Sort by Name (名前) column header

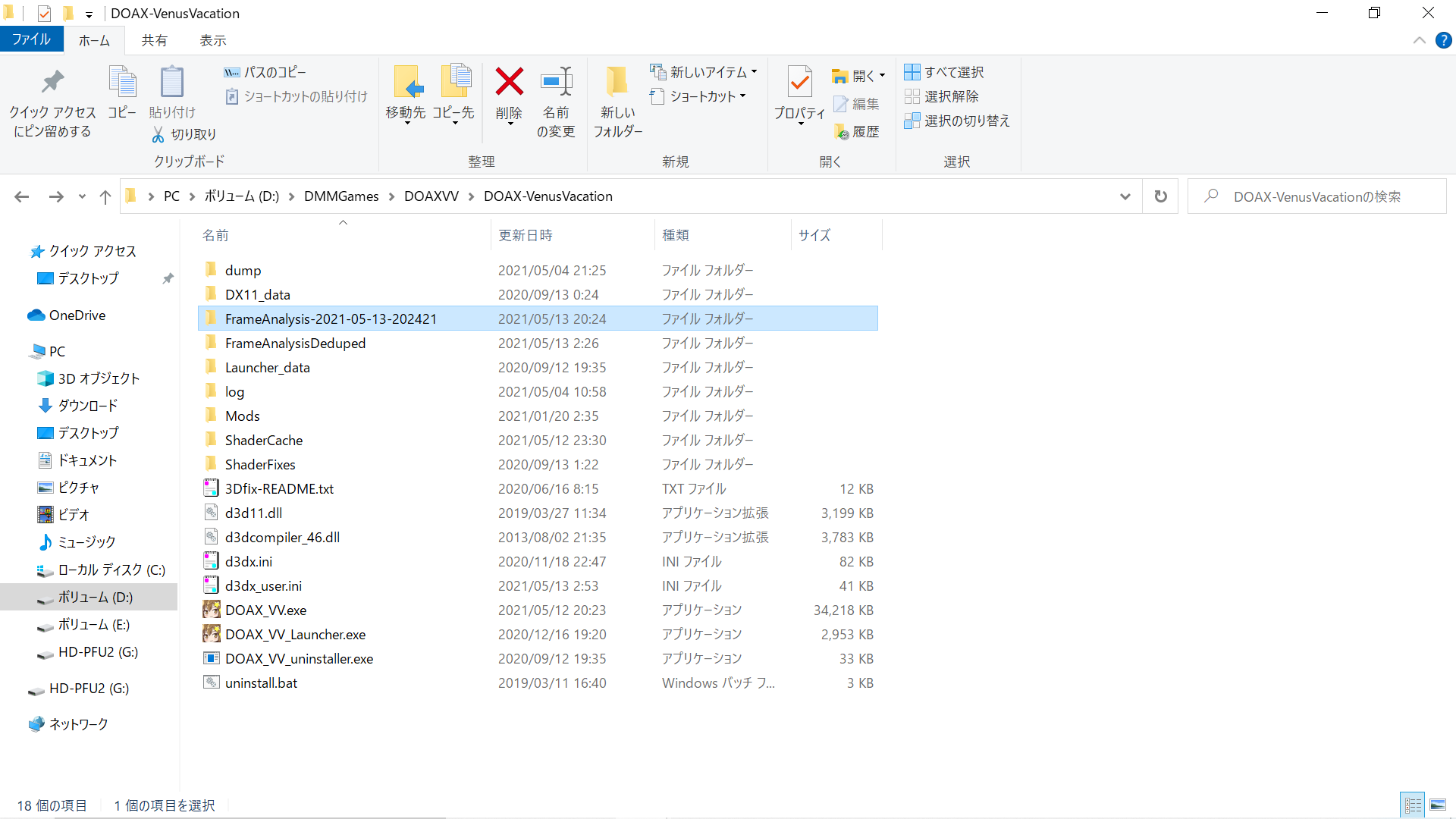[x=344, y=235]
